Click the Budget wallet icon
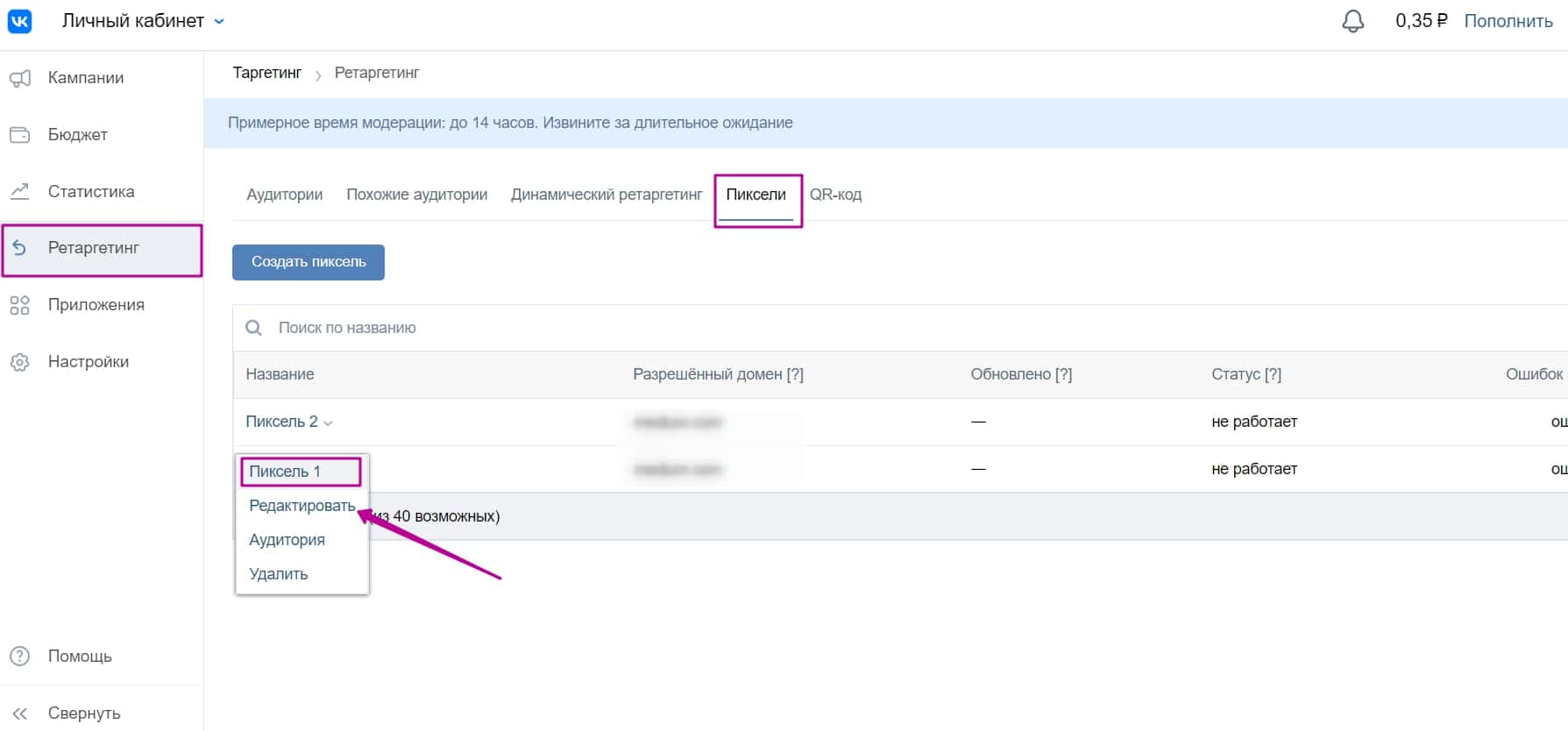 click(x=19, y=135)
